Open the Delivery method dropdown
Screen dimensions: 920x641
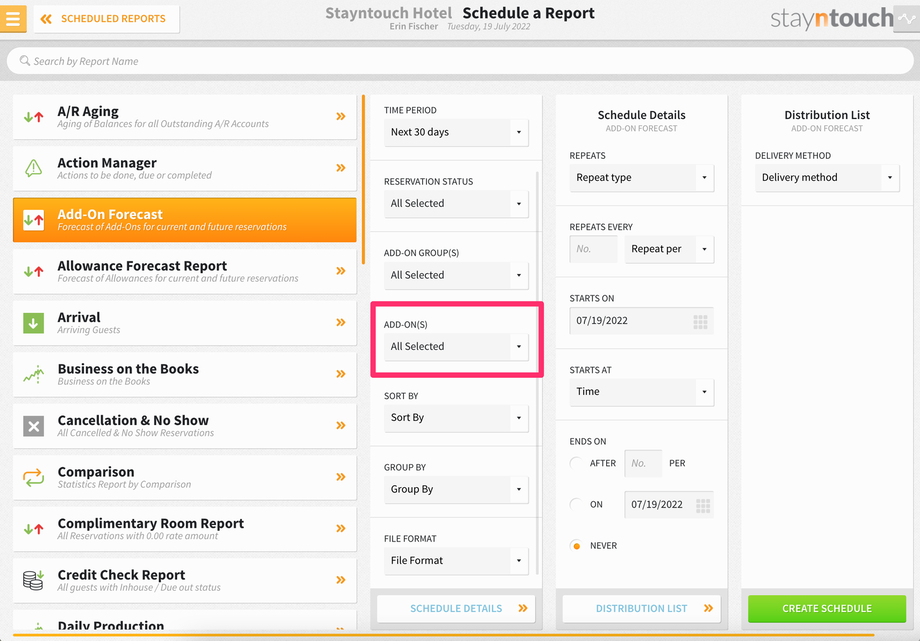tap(827, 178)
